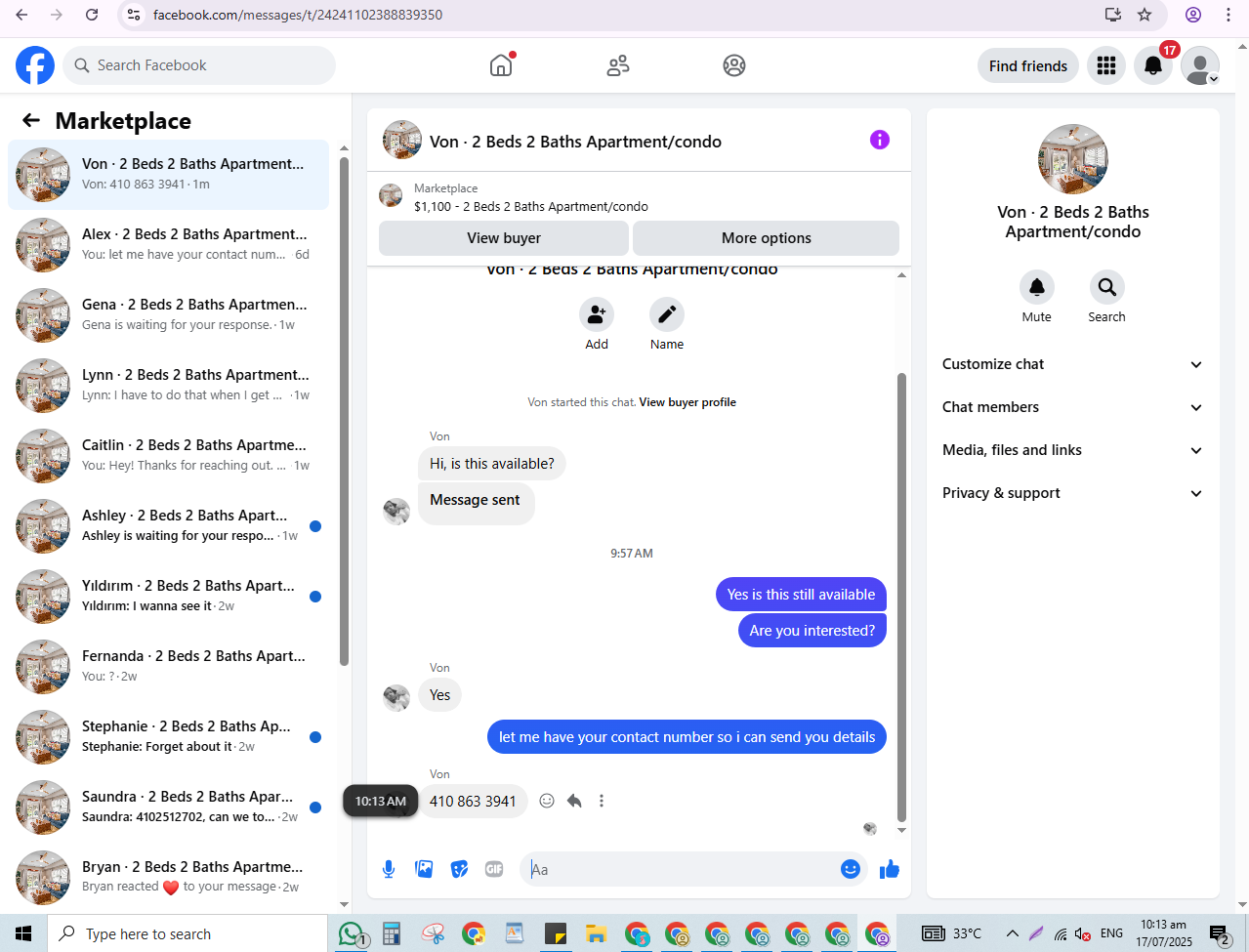Mute the conversation with bell icon

(x=1037, y=287)
